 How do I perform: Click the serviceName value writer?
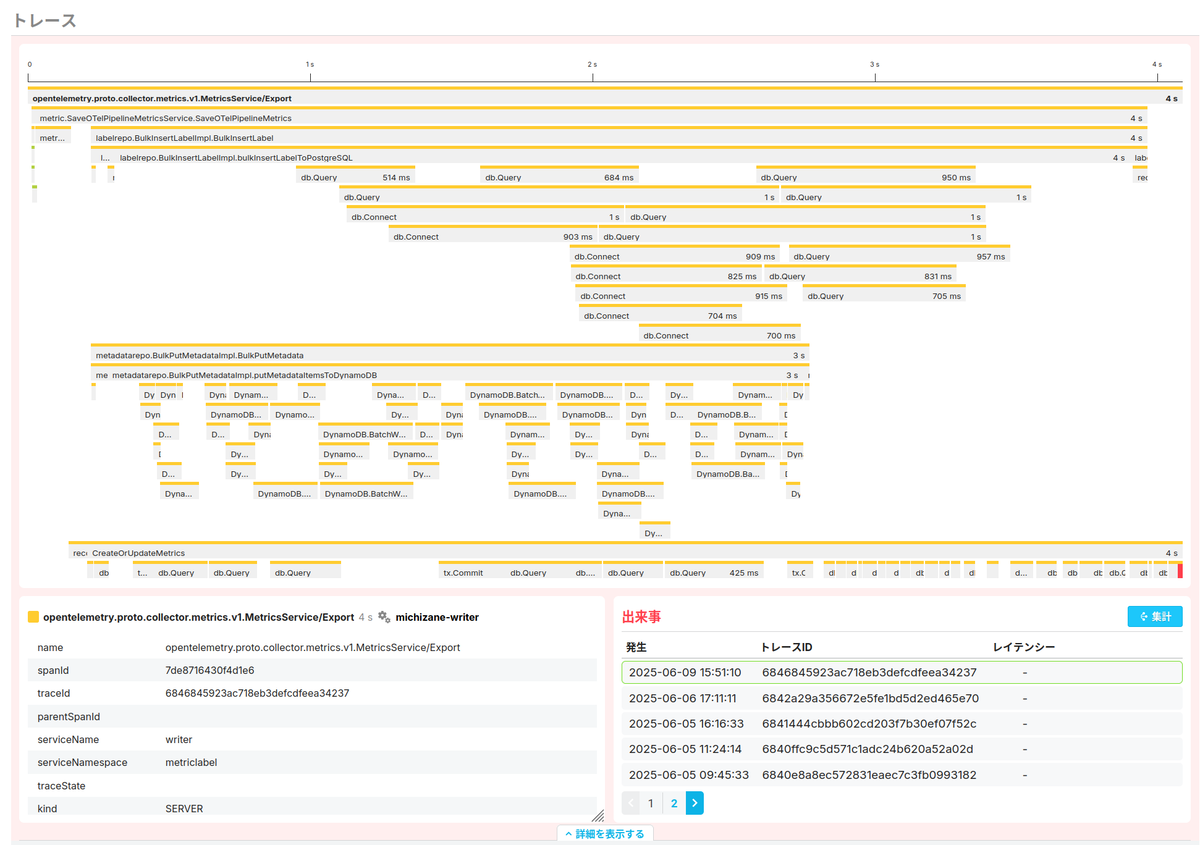pyautogui.click(x=179, y=739)
